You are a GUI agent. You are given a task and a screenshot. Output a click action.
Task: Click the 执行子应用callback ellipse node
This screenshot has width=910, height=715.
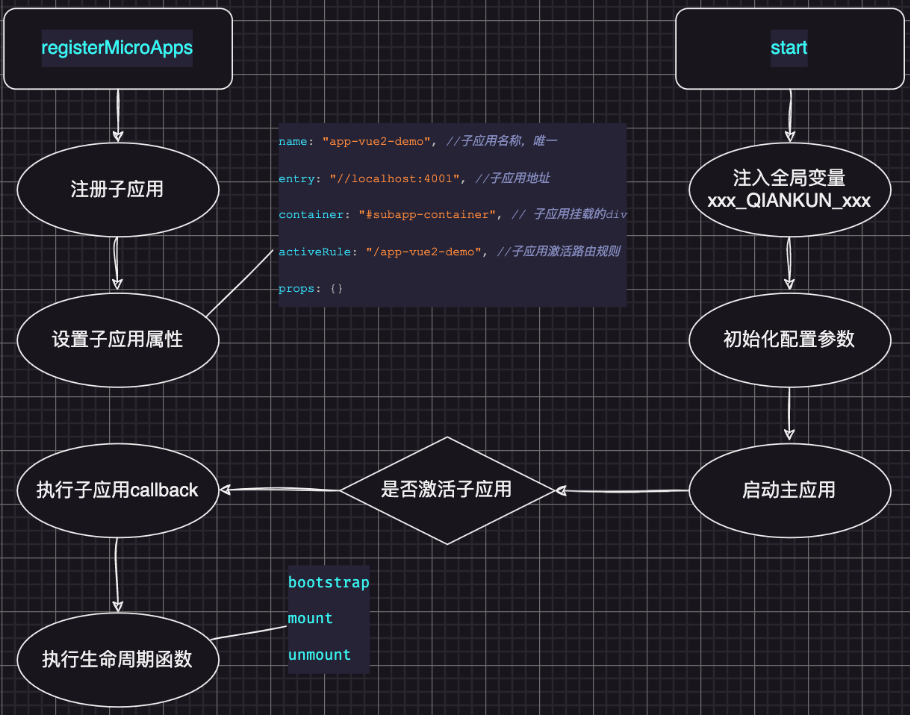(x=118, y=490)
